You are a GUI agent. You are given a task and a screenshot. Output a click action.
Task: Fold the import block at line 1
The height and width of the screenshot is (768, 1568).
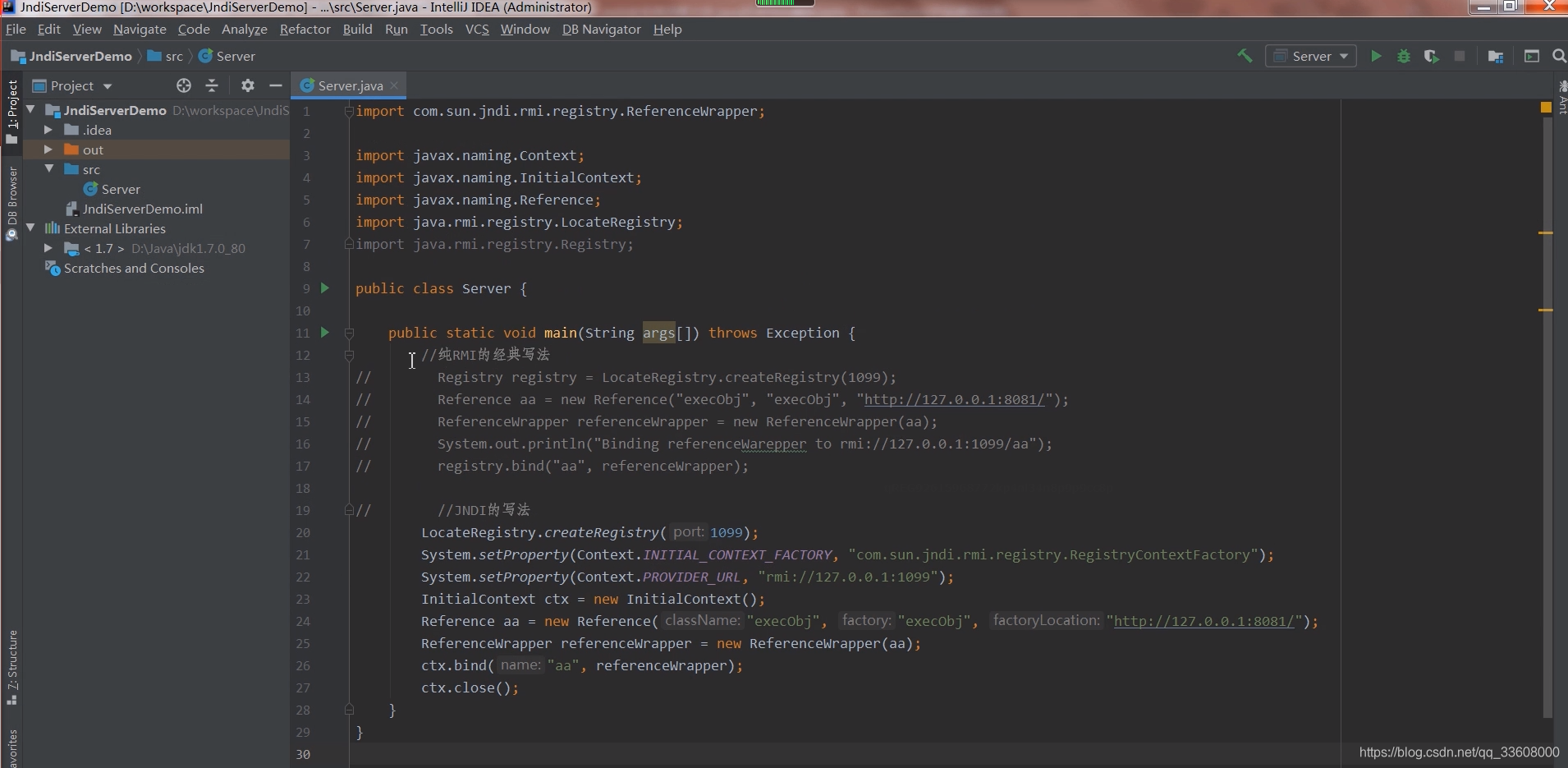click(x=349, y=111)
